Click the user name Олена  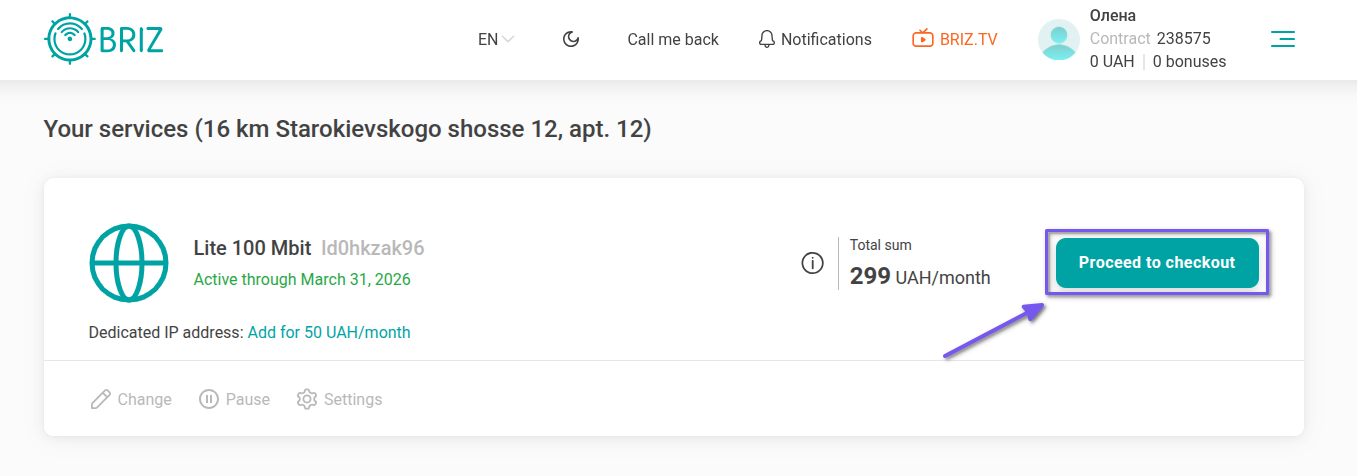(1113, 16)
